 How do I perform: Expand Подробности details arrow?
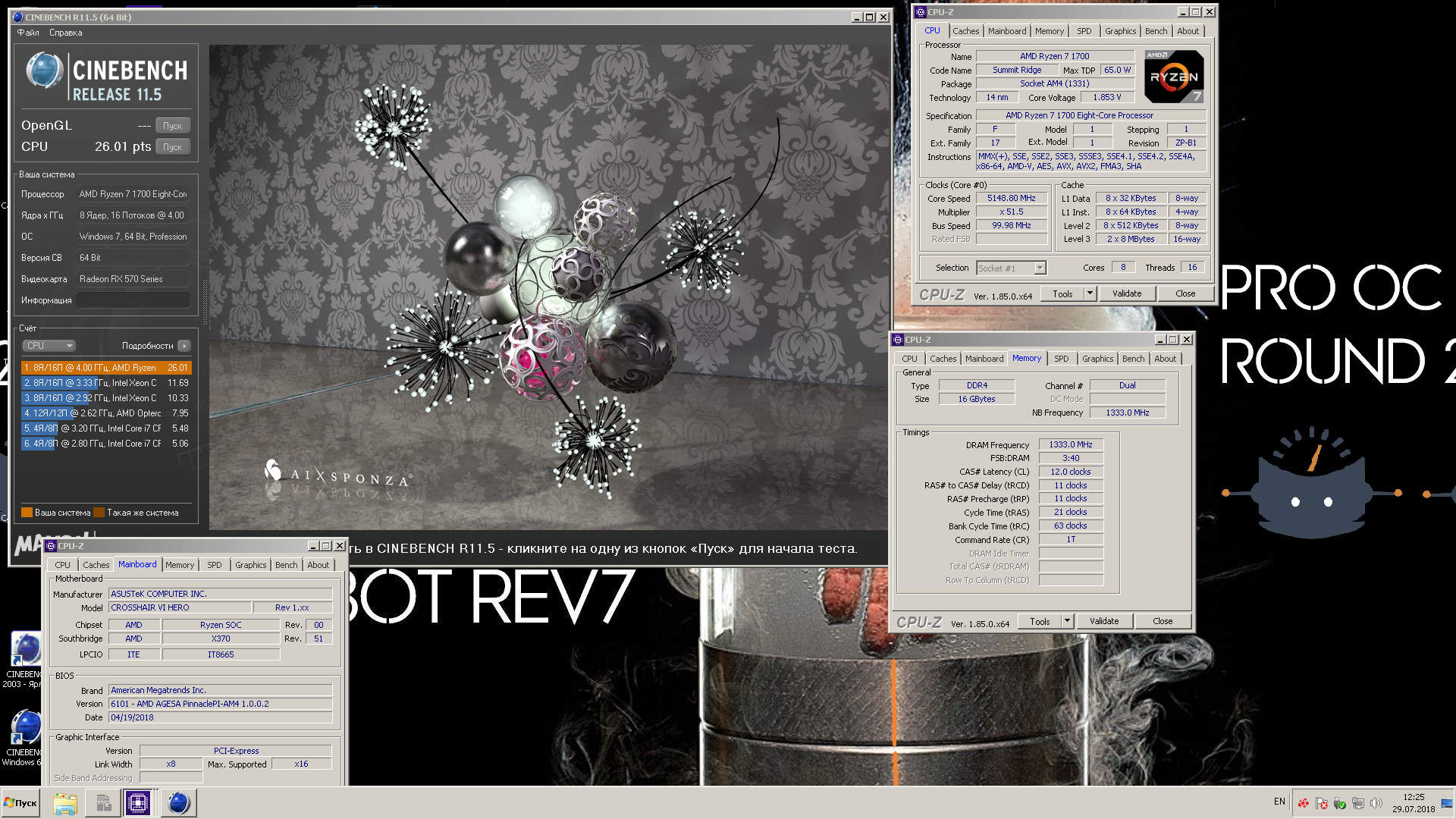[184, 346]
